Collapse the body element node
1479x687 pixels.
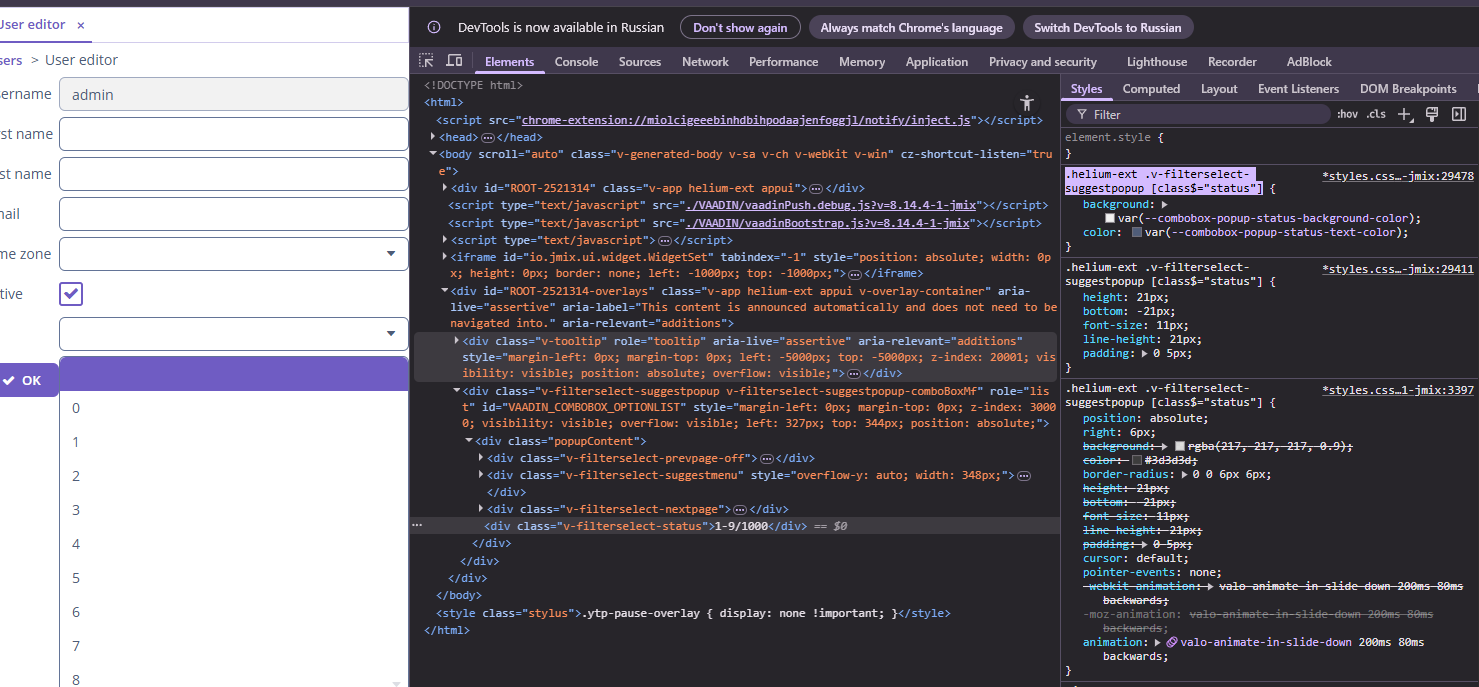pyautogui.click(x=432, y=154)
